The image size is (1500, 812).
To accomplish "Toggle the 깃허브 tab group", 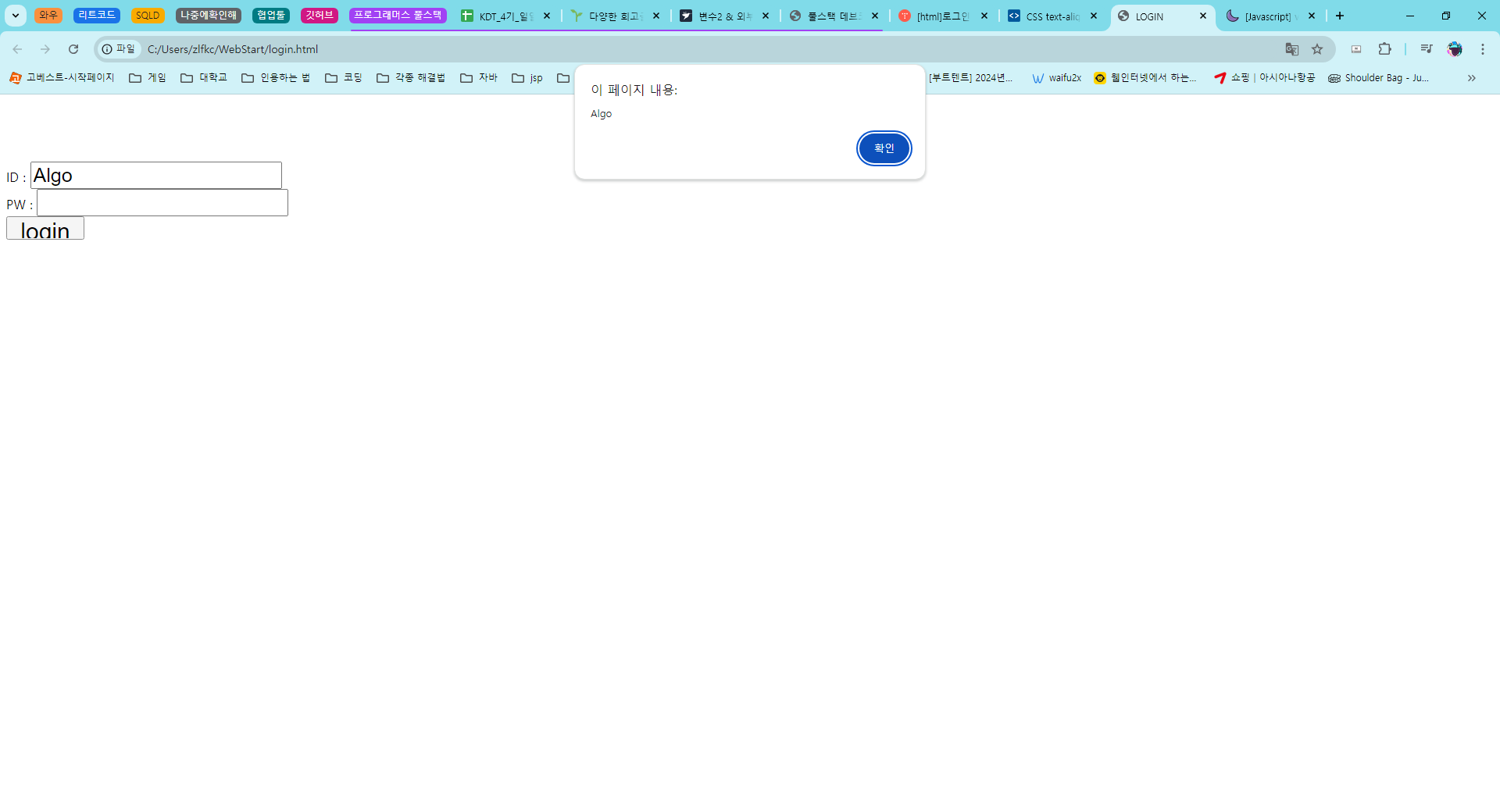I will coord(319,16).
